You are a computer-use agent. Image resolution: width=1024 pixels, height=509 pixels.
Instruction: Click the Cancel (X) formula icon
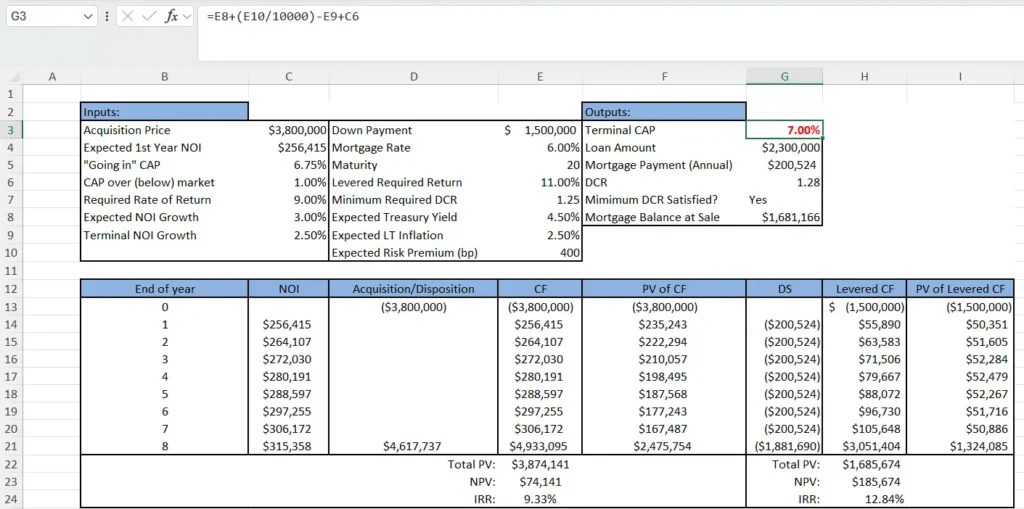127,17
